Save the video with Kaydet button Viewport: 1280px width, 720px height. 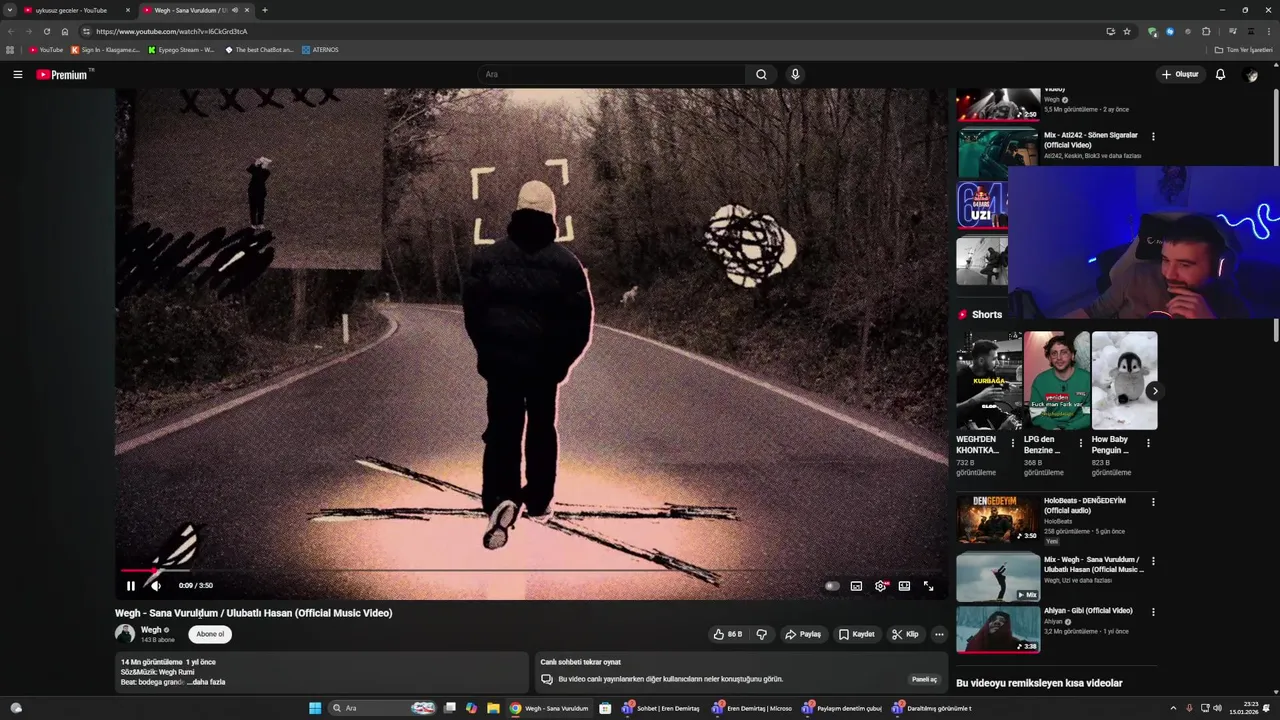(x=857, y=634)
